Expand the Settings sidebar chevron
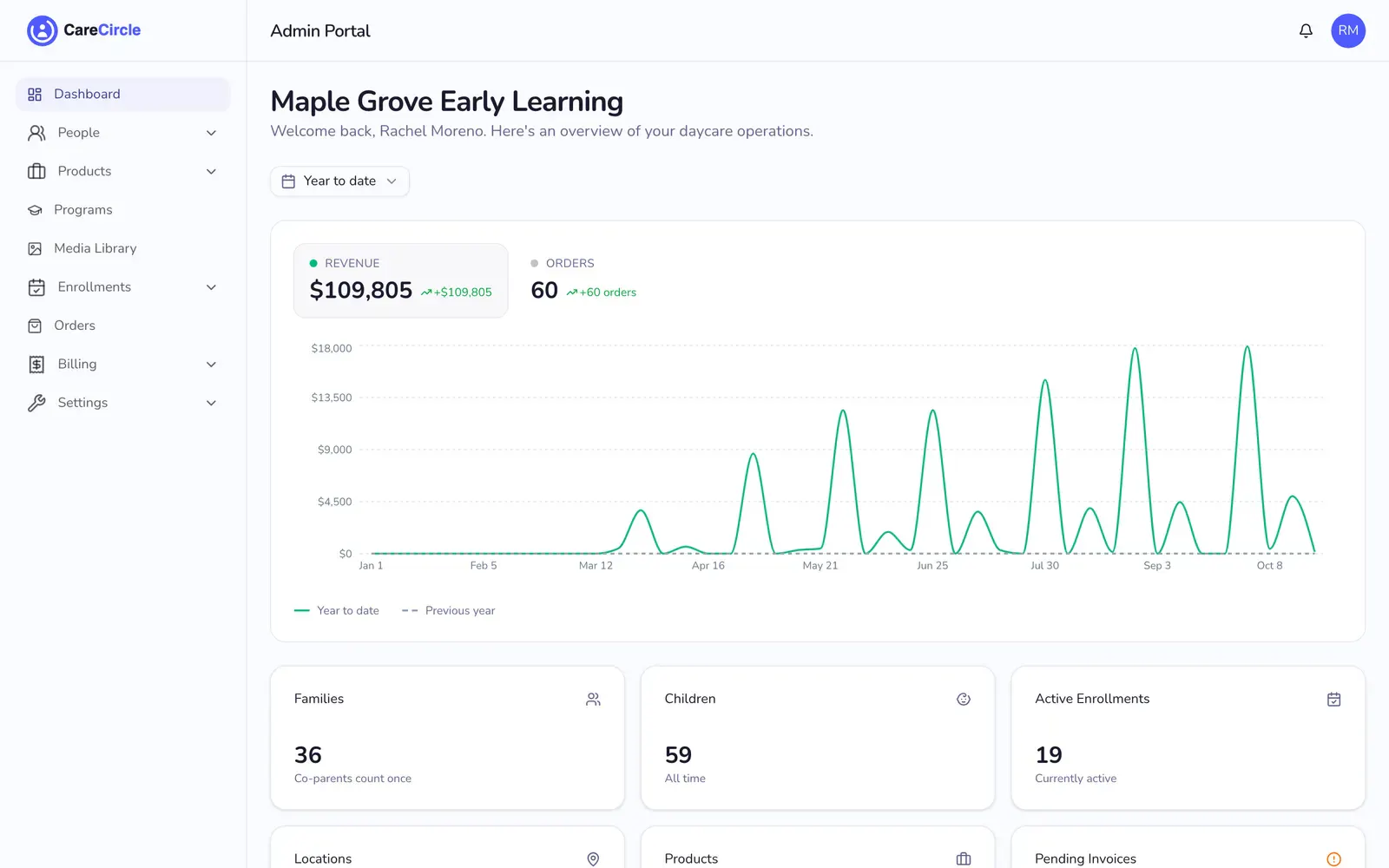 coord(211,403)
